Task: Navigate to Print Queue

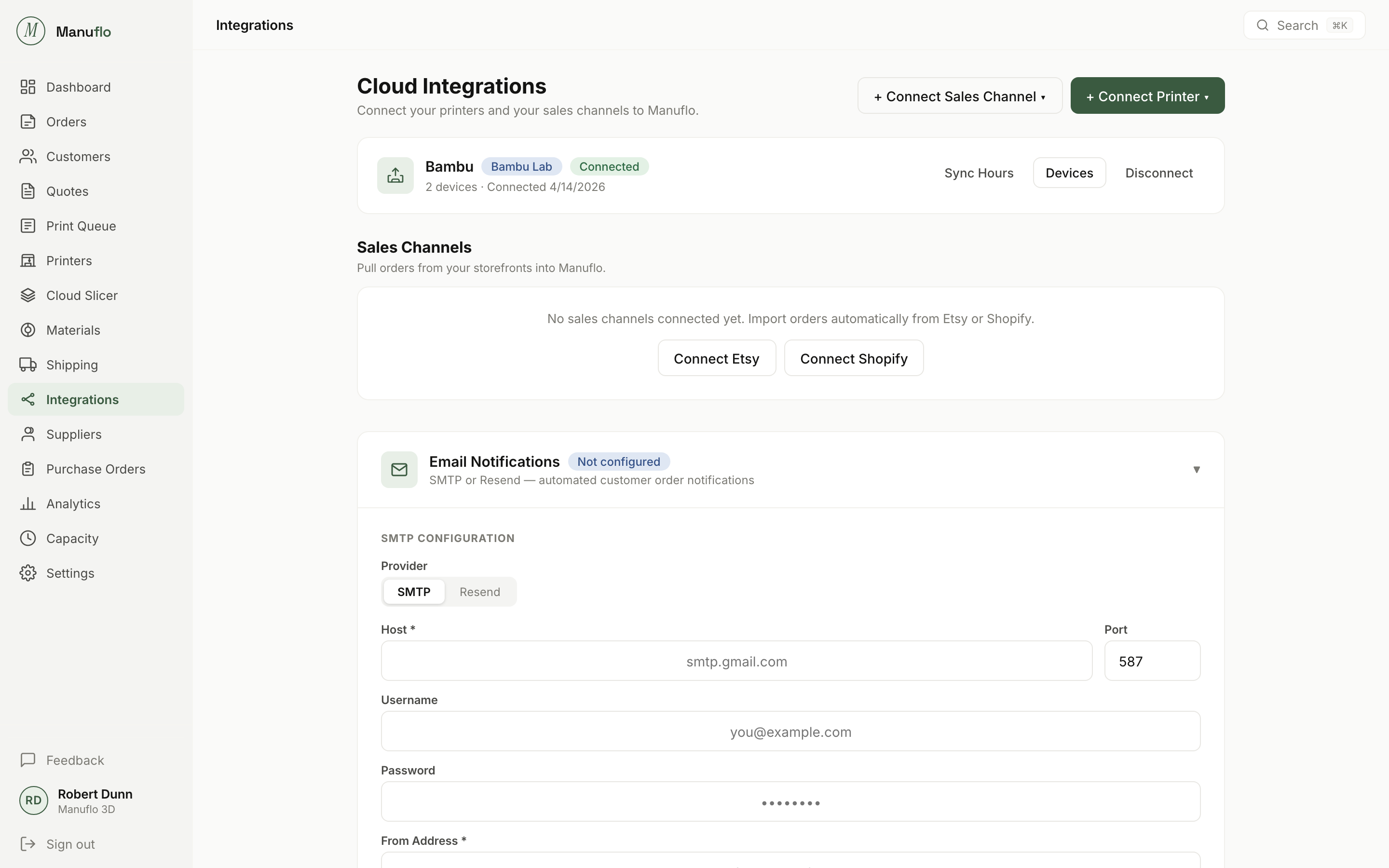Action: (96, 226)
